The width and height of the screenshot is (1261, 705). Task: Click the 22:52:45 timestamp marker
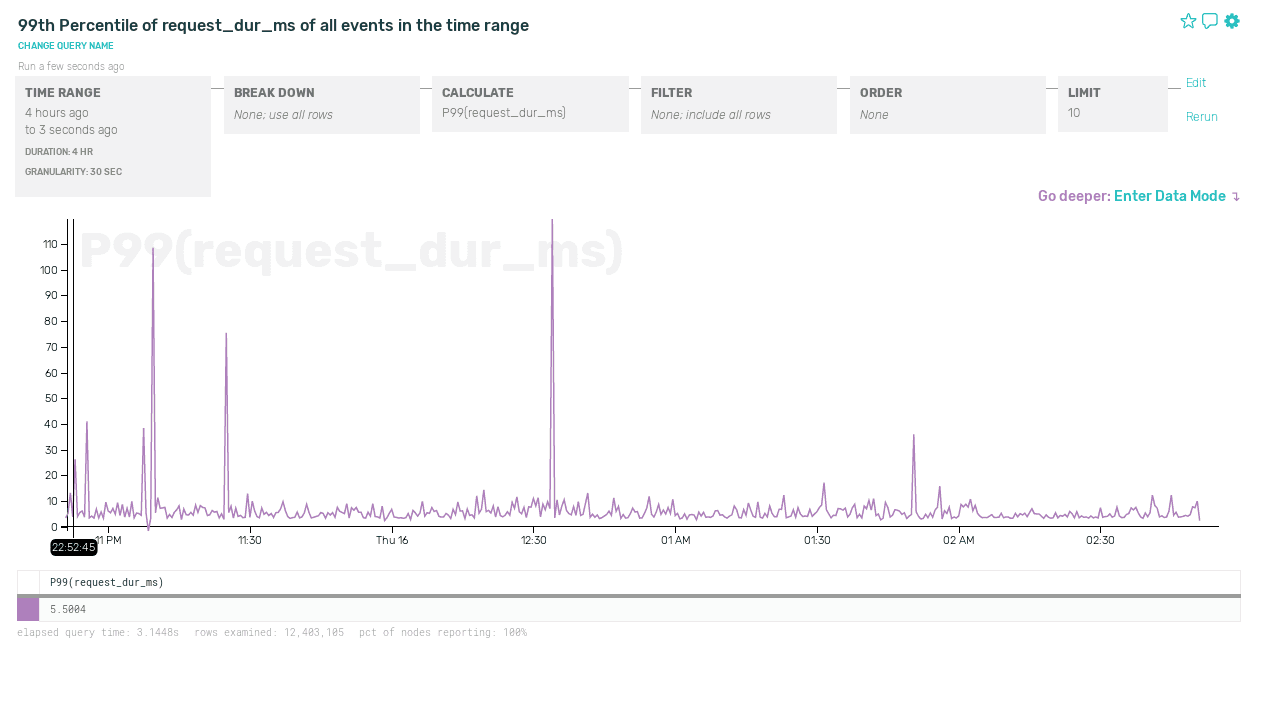(x=74, y=547)
